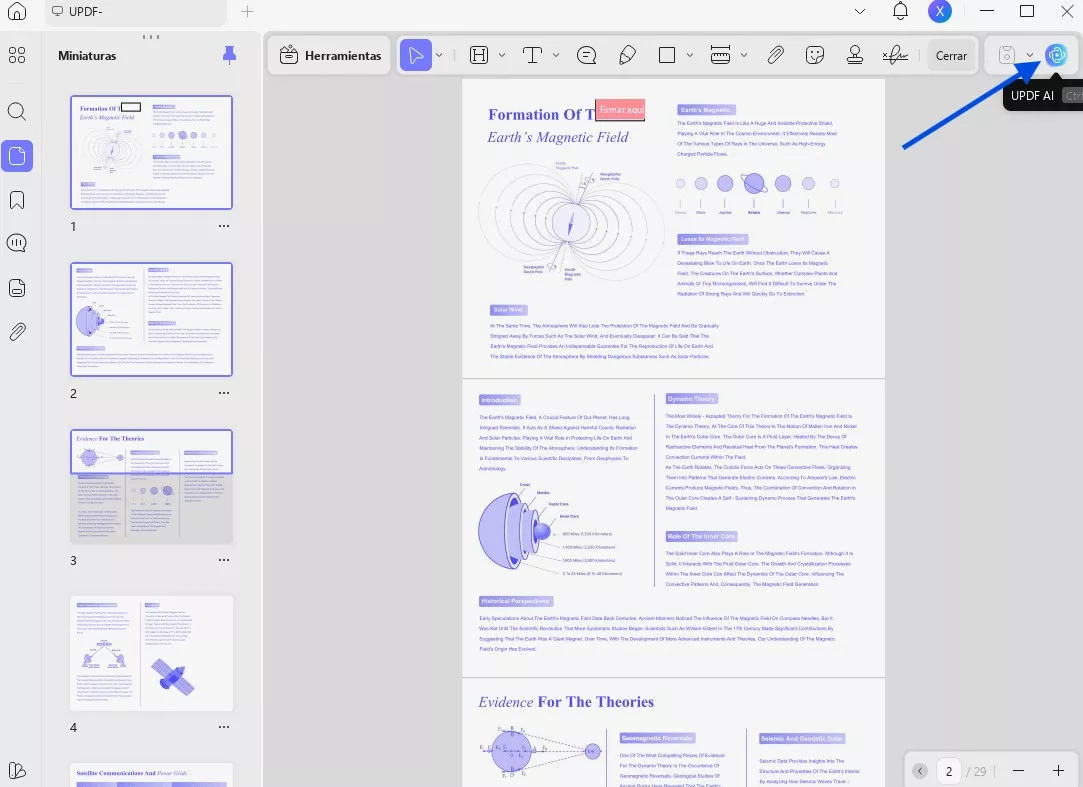
Task: Open options menu for page 3 thumbnail
Action: point(224,560)
